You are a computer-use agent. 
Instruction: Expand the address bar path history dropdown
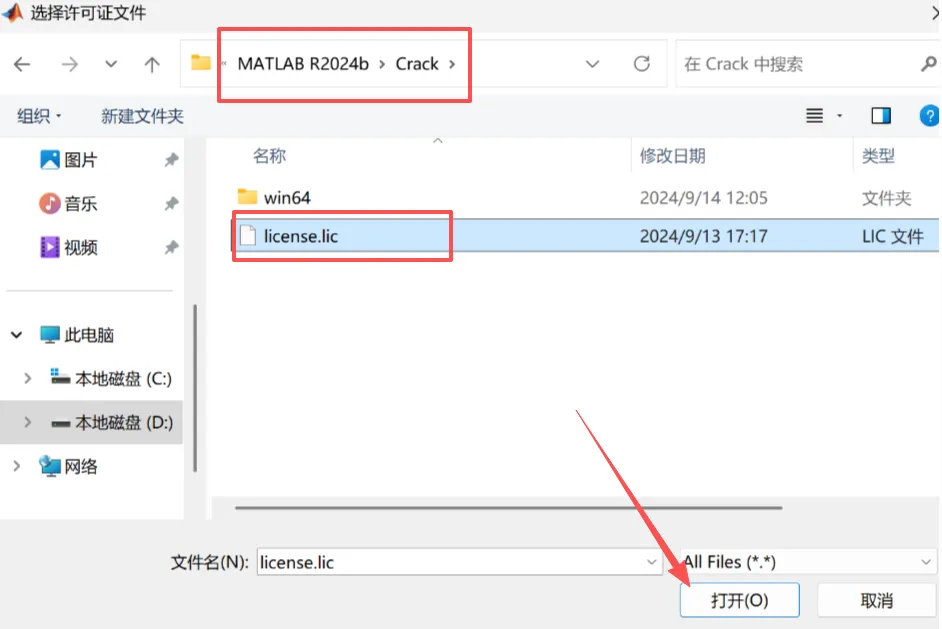pos(592,64)
